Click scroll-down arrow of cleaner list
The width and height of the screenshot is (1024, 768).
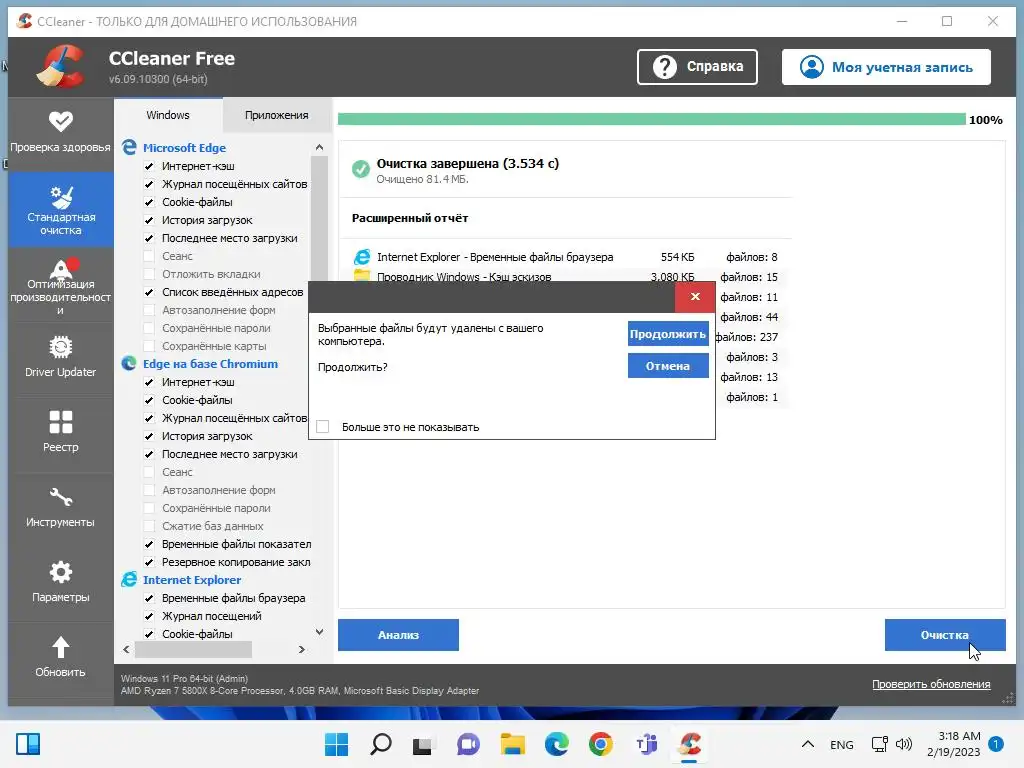319,632
